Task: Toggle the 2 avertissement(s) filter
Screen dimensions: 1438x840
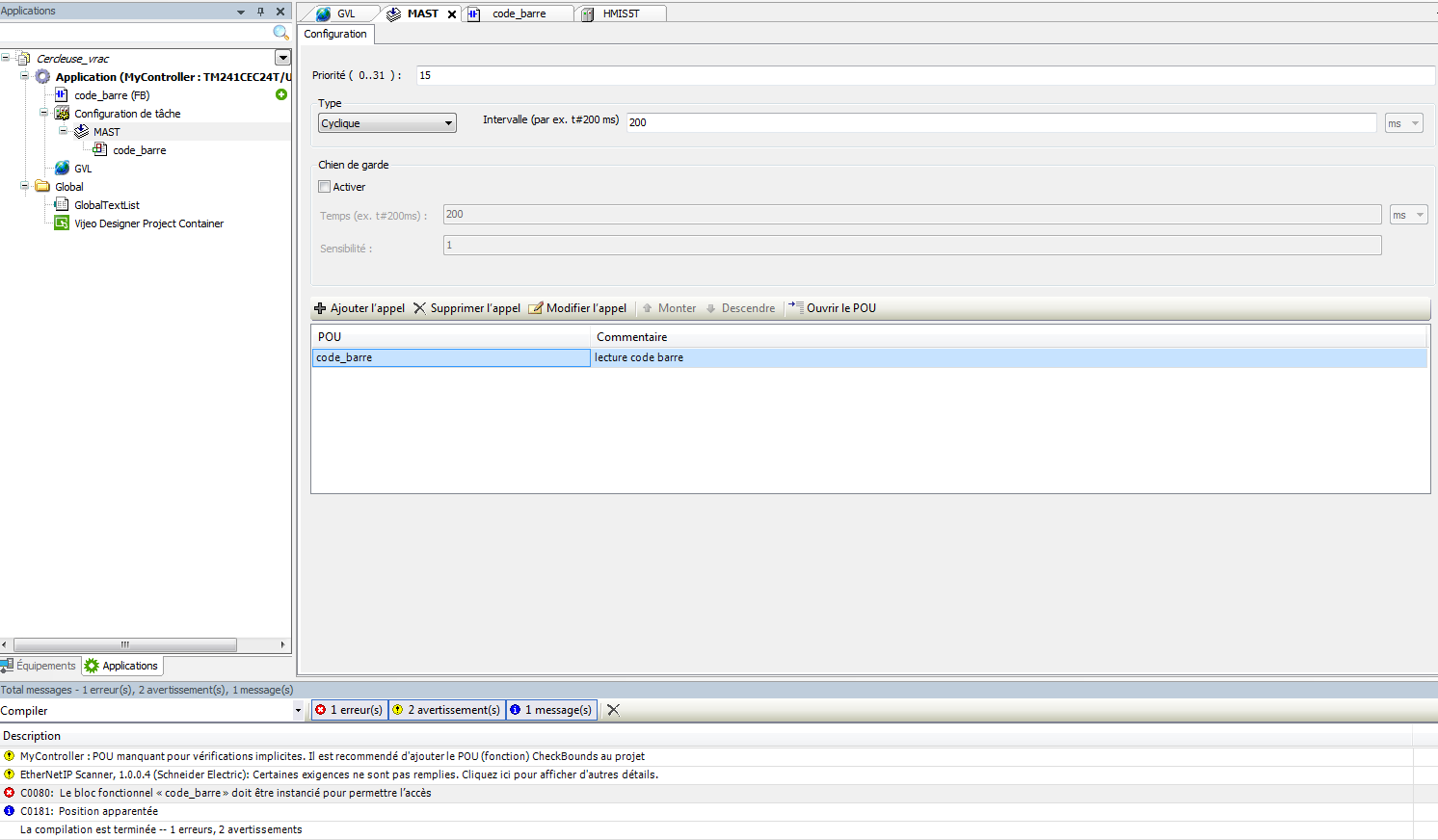Action: point(446,710)
